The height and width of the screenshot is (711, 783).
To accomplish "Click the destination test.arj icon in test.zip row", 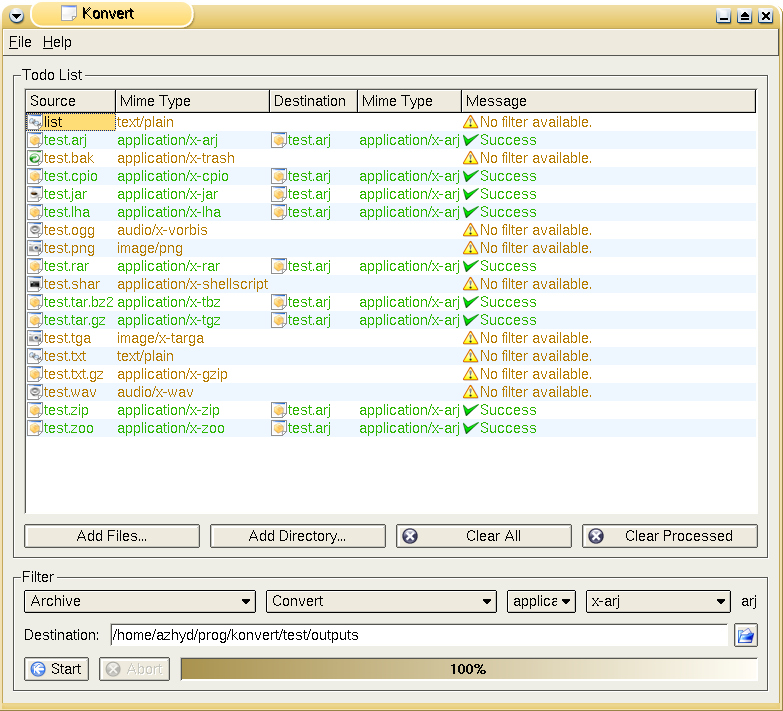I will click(x=279, y=410).
